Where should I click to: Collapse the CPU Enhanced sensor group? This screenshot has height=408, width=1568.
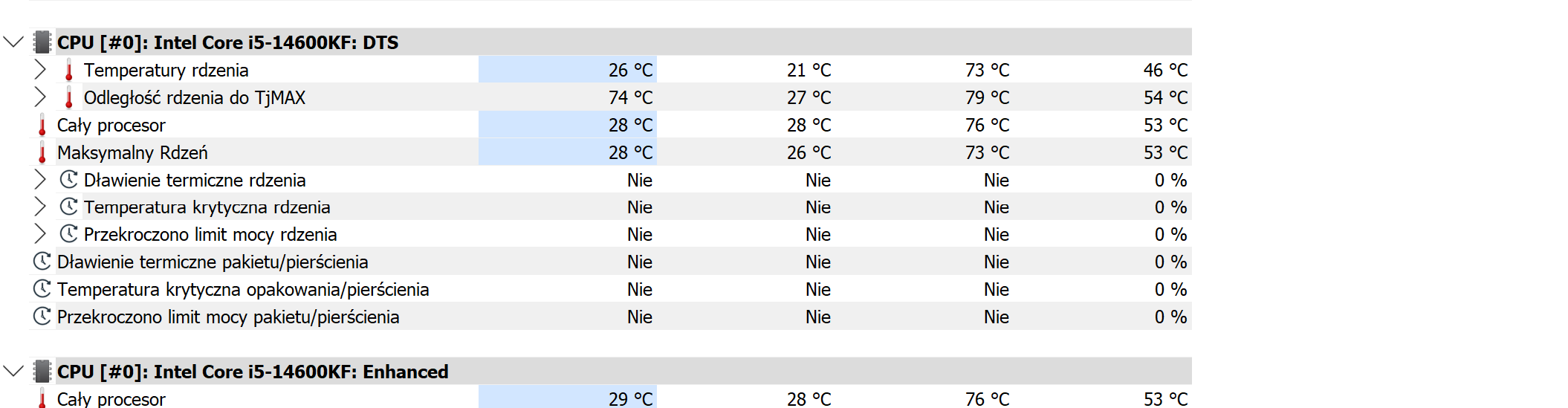pos(13,371)
